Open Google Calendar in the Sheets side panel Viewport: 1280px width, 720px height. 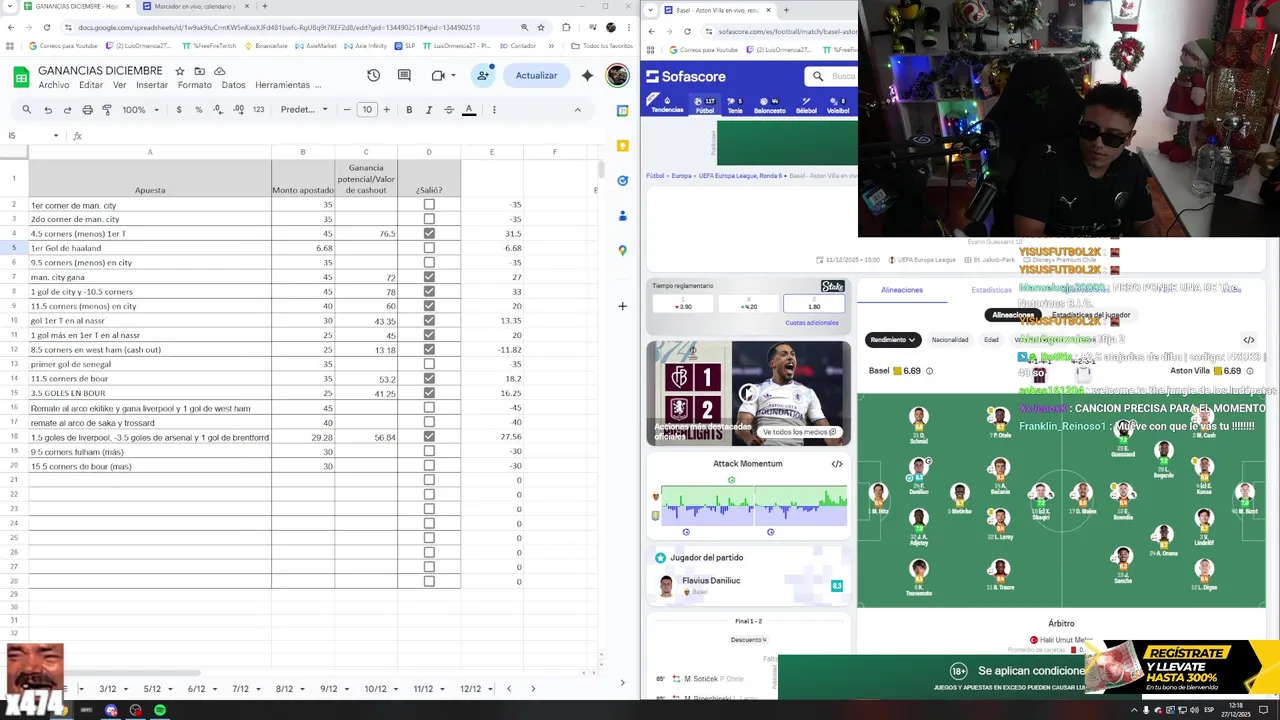pos(622,110)
